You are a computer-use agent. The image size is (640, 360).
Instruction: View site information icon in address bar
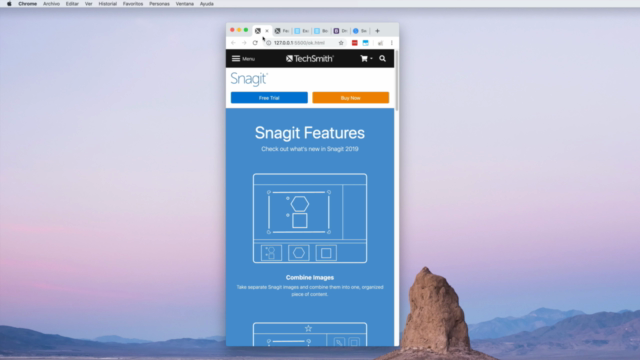point(269,43)
